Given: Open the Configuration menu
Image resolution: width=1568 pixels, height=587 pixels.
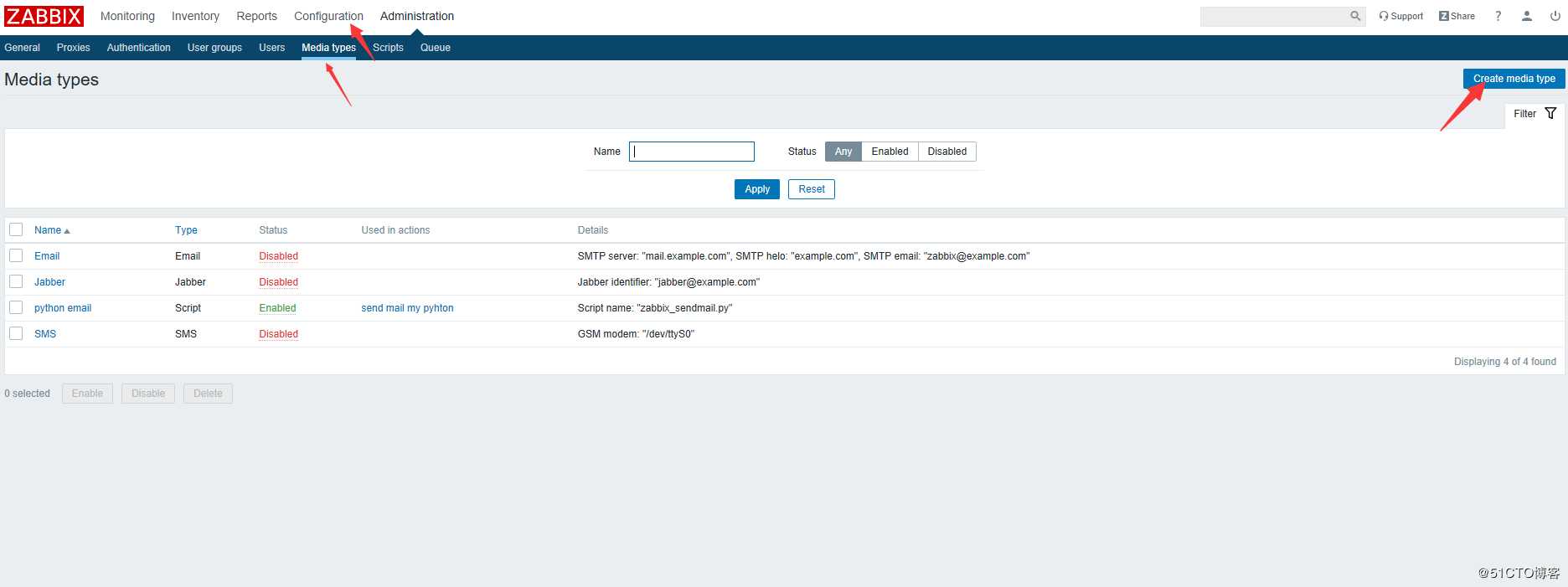Looking at the screenshot, I should coord(328,16).
